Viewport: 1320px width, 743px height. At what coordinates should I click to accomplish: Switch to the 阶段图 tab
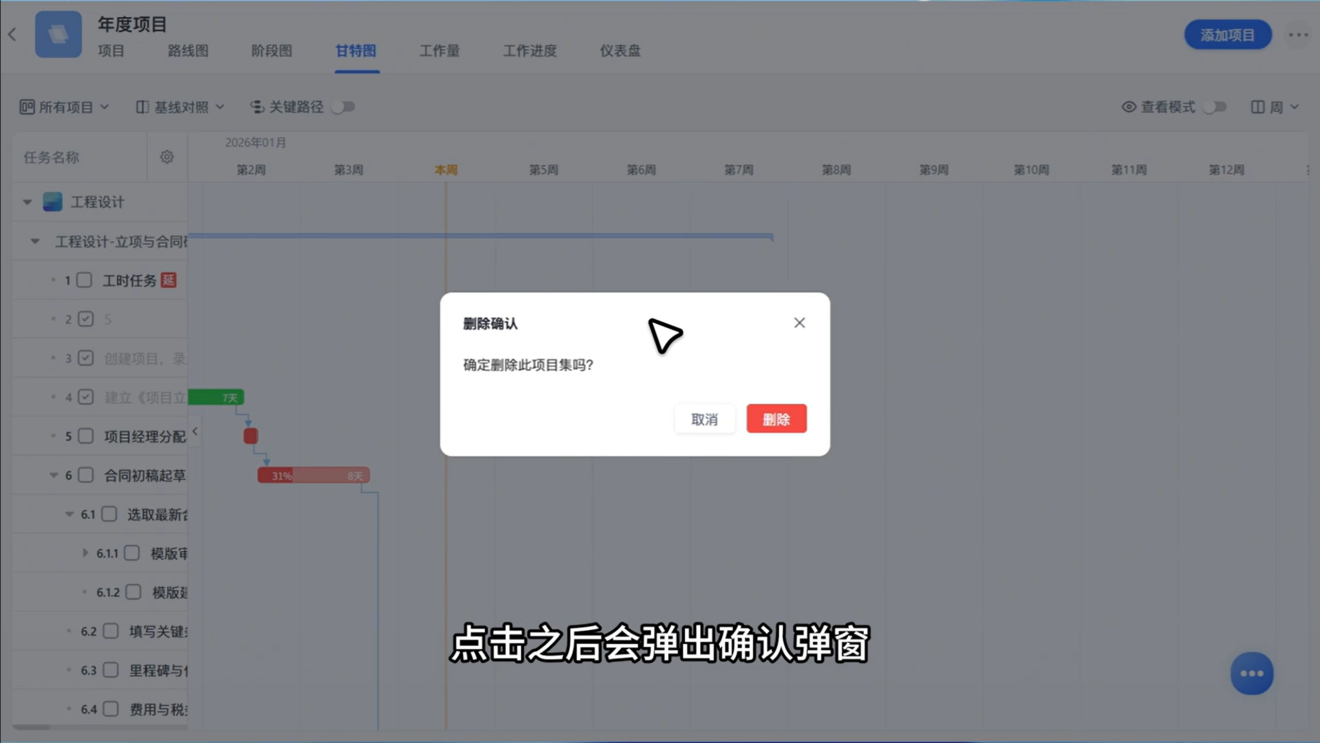click(x=272, y=51)
